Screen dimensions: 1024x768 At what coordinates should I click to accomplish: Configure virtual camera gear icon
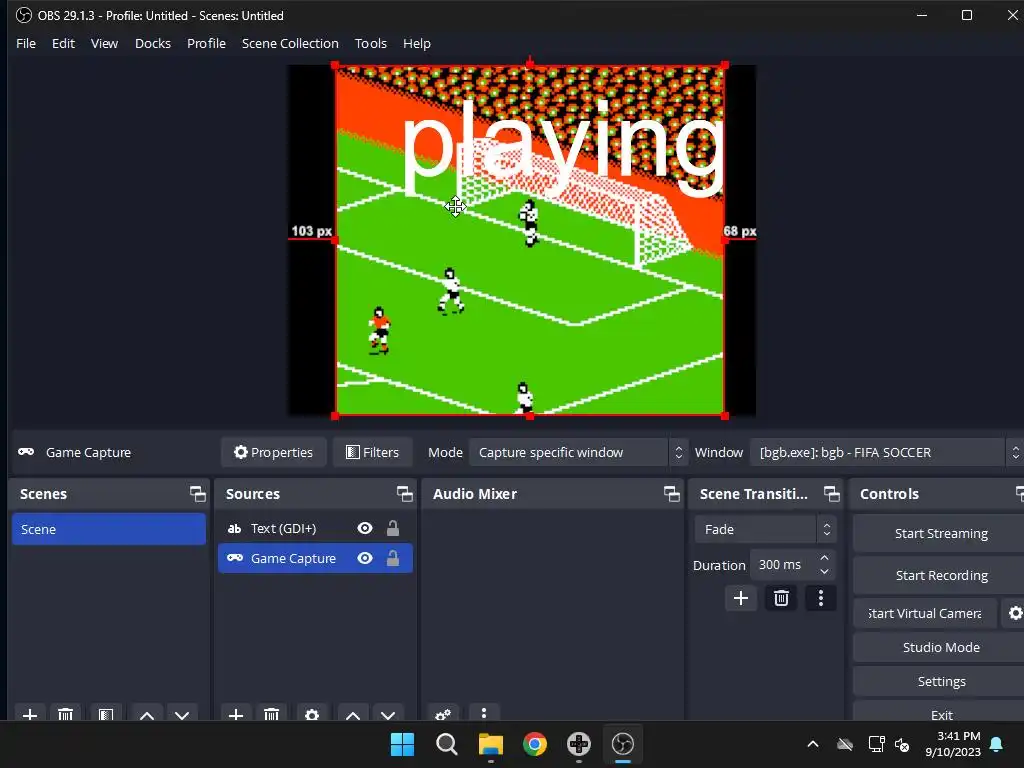click(1015, 613)
